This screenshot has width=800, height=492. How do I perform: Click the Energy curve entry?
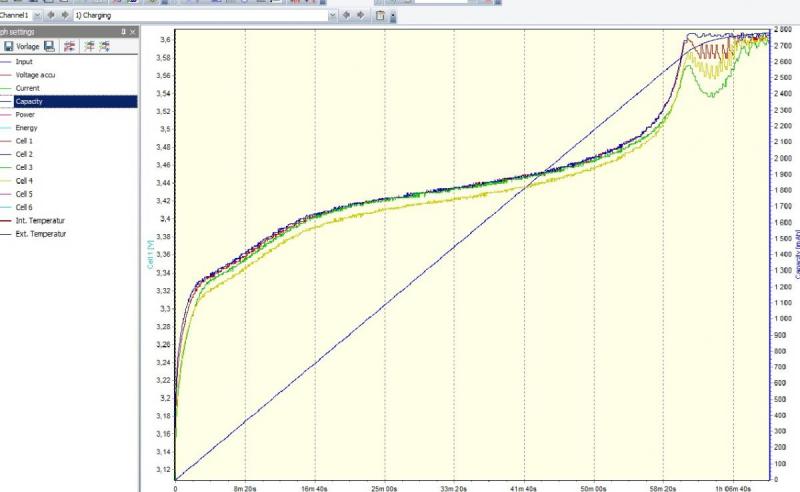pos(26,128)
